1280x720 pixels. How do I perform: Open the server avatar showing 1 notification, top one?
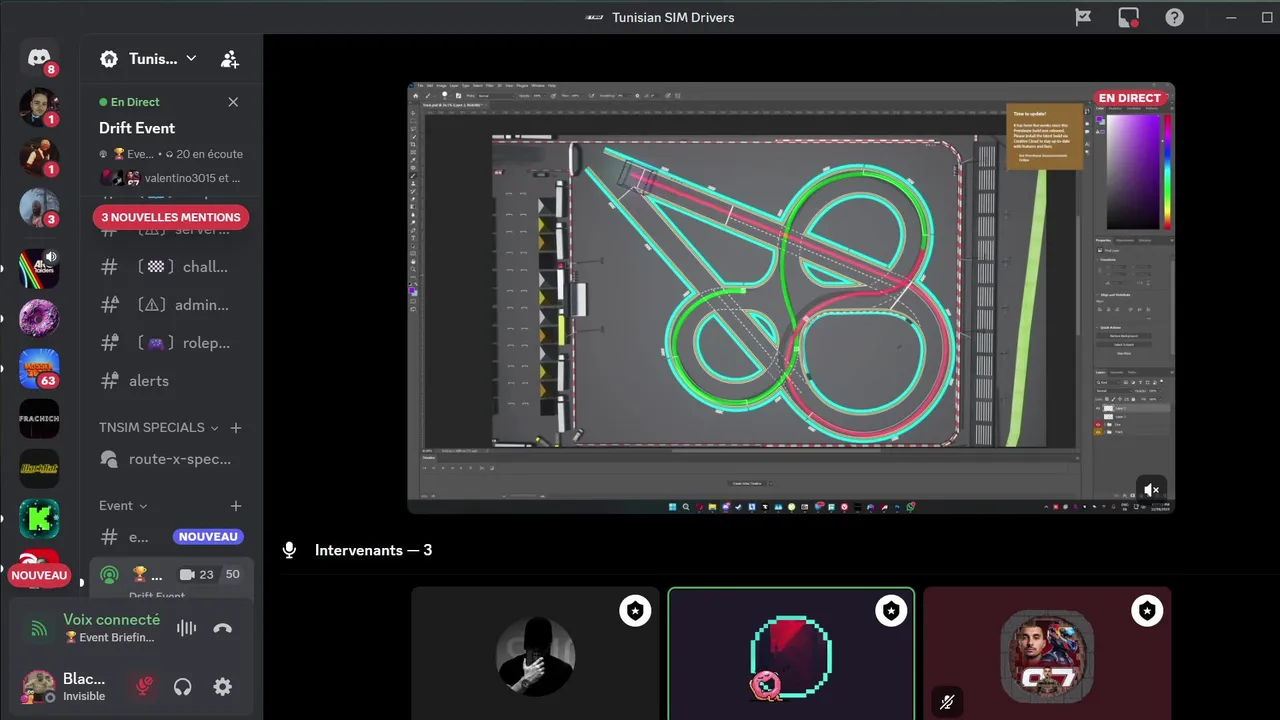point(39,107)
